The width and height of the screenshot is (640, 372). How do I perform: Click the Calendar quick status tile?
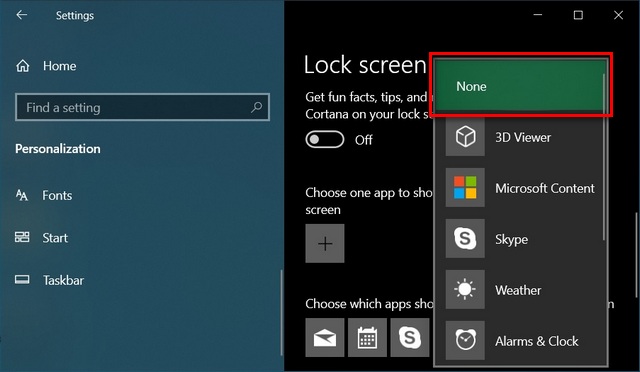tap(367, 337)
